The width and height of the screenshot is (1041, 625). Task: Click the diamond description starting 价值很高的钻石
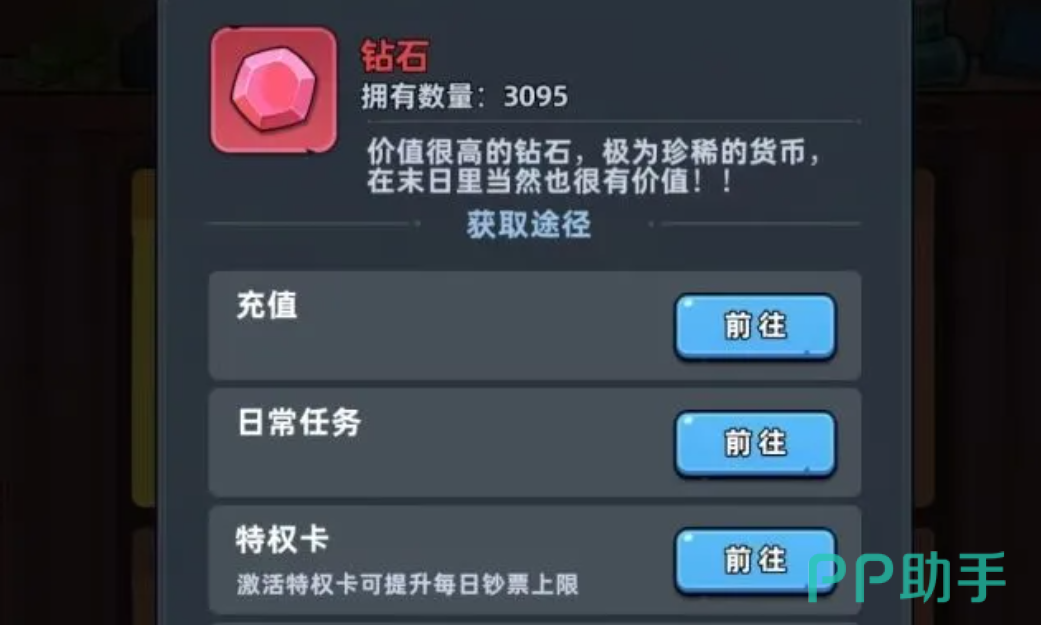(x=594, y=152)
